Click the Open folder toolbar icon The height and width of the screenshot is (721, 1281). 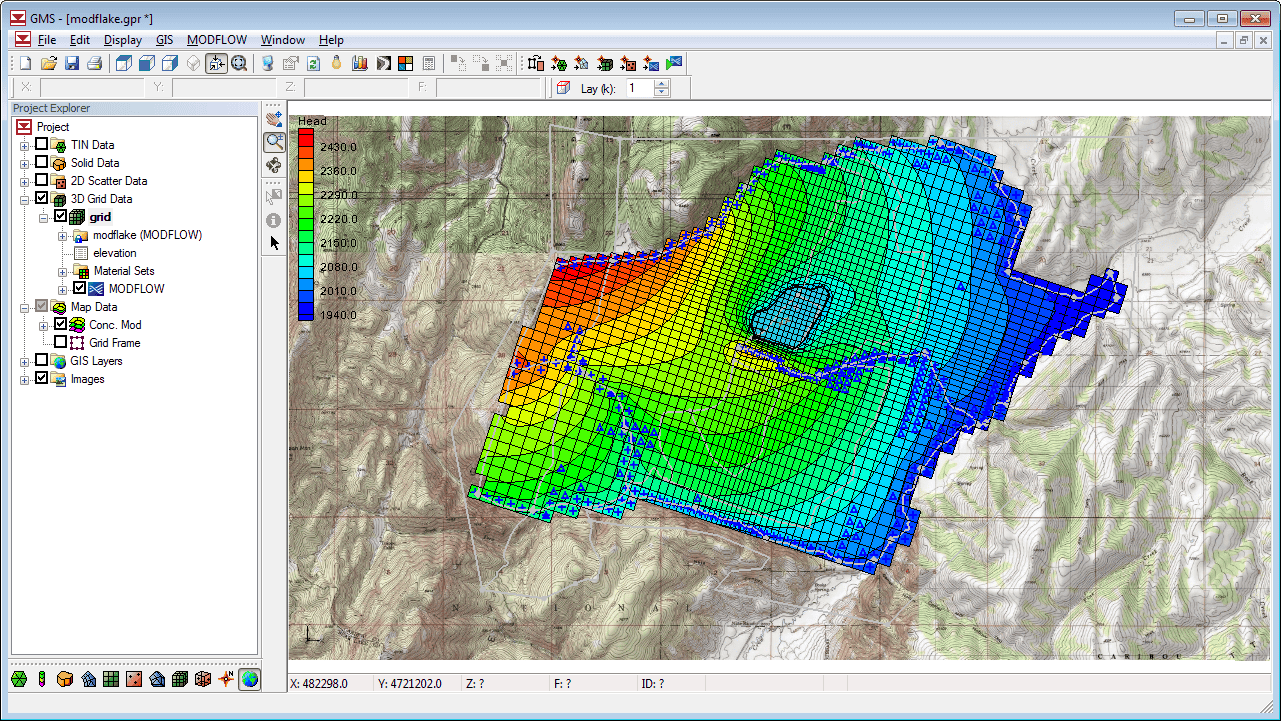coord(49,64)
